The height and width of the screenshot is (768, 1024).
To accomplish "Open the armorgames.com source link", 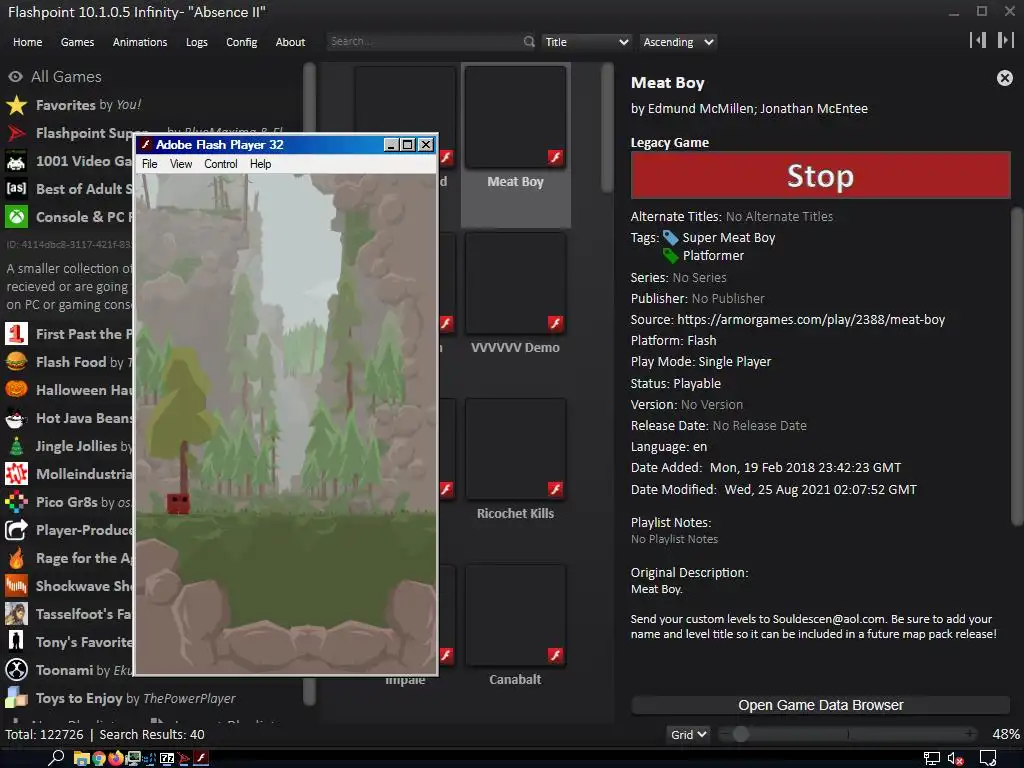I will pos(811,319).
